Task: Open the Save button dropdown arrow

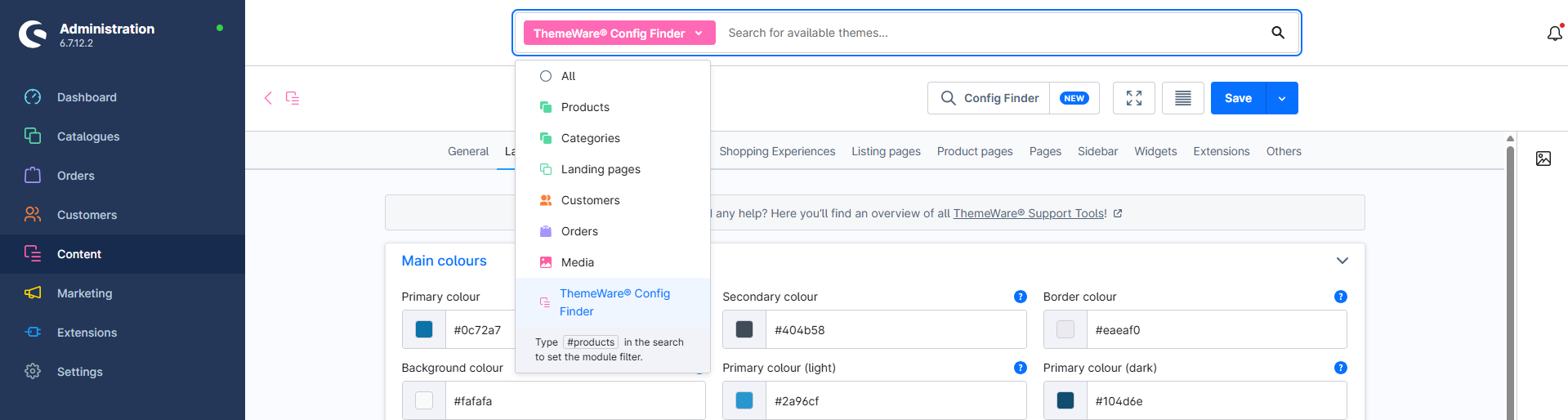Action: [1282, 98]
